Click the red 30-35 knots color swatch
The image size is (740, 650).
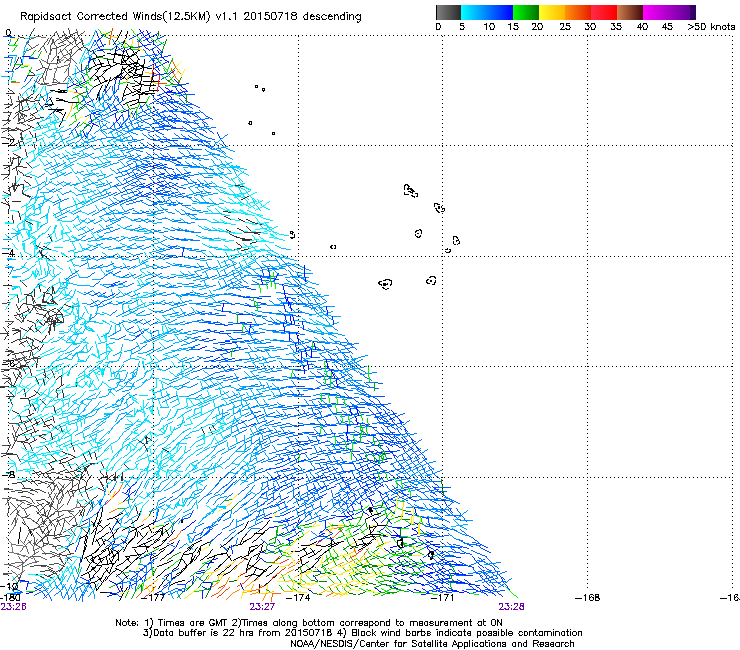[604, 12]
